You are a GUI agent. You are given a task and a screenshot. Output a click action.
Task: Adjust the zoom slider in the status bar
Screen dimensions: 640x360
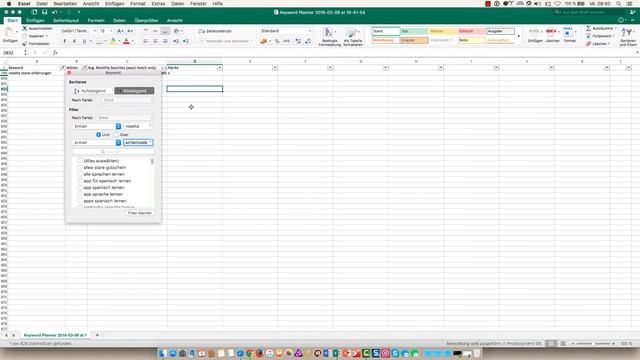click(593, 344)
